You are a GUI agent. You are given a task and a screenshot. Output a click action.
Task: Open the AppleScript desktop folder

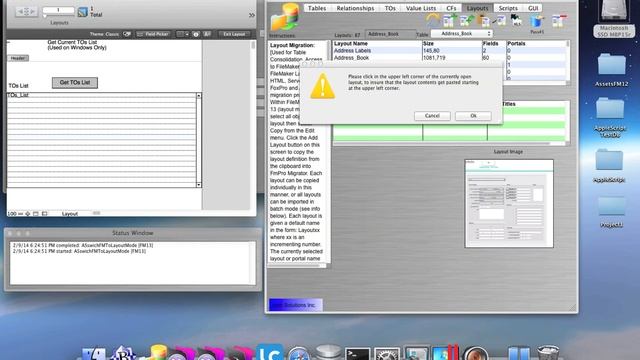(x=609, y=165)
